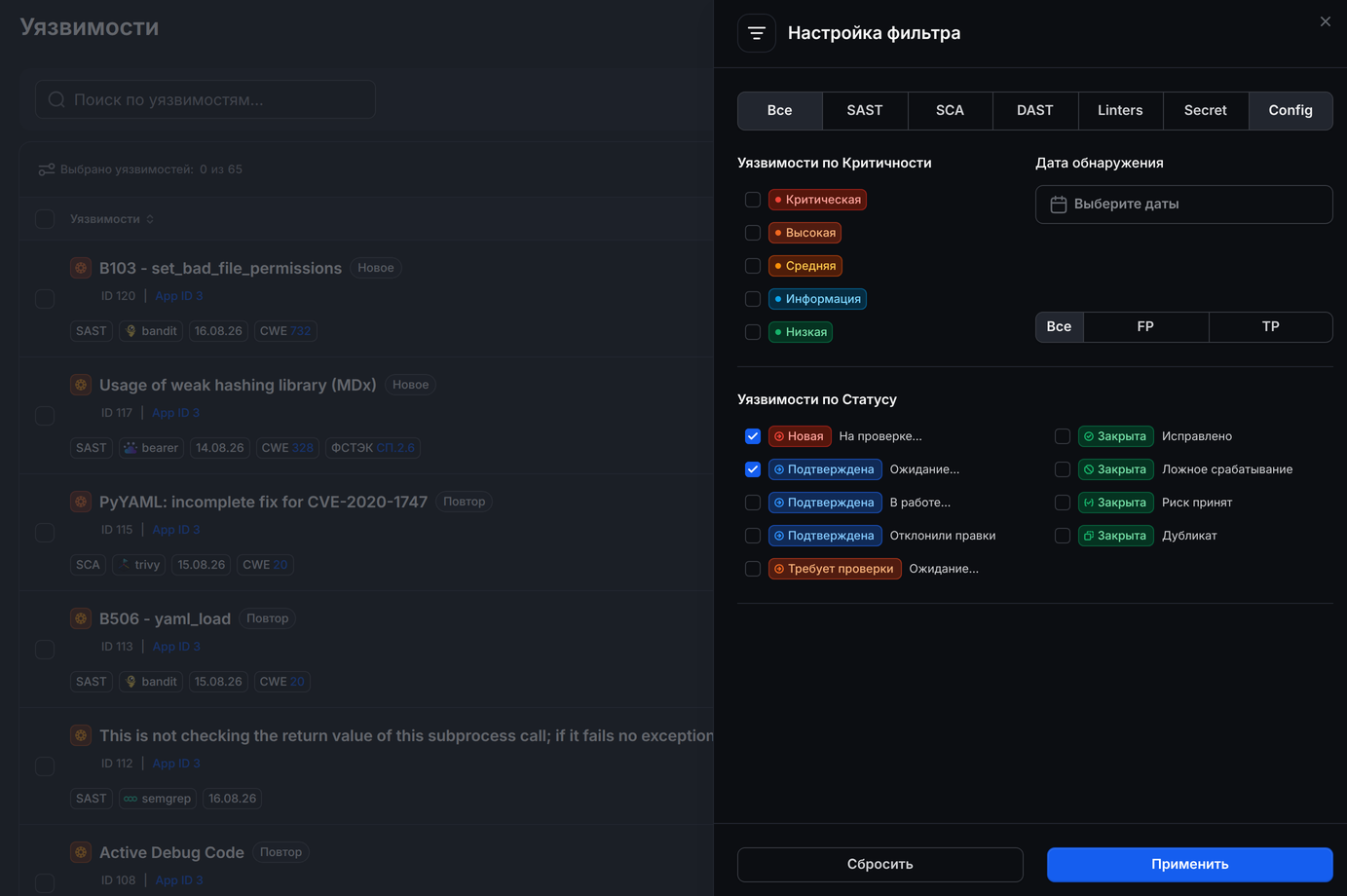Viewport: 1347px width, 896px height.
Task: Switch to the SCA tab
Action: click(950, 111)
